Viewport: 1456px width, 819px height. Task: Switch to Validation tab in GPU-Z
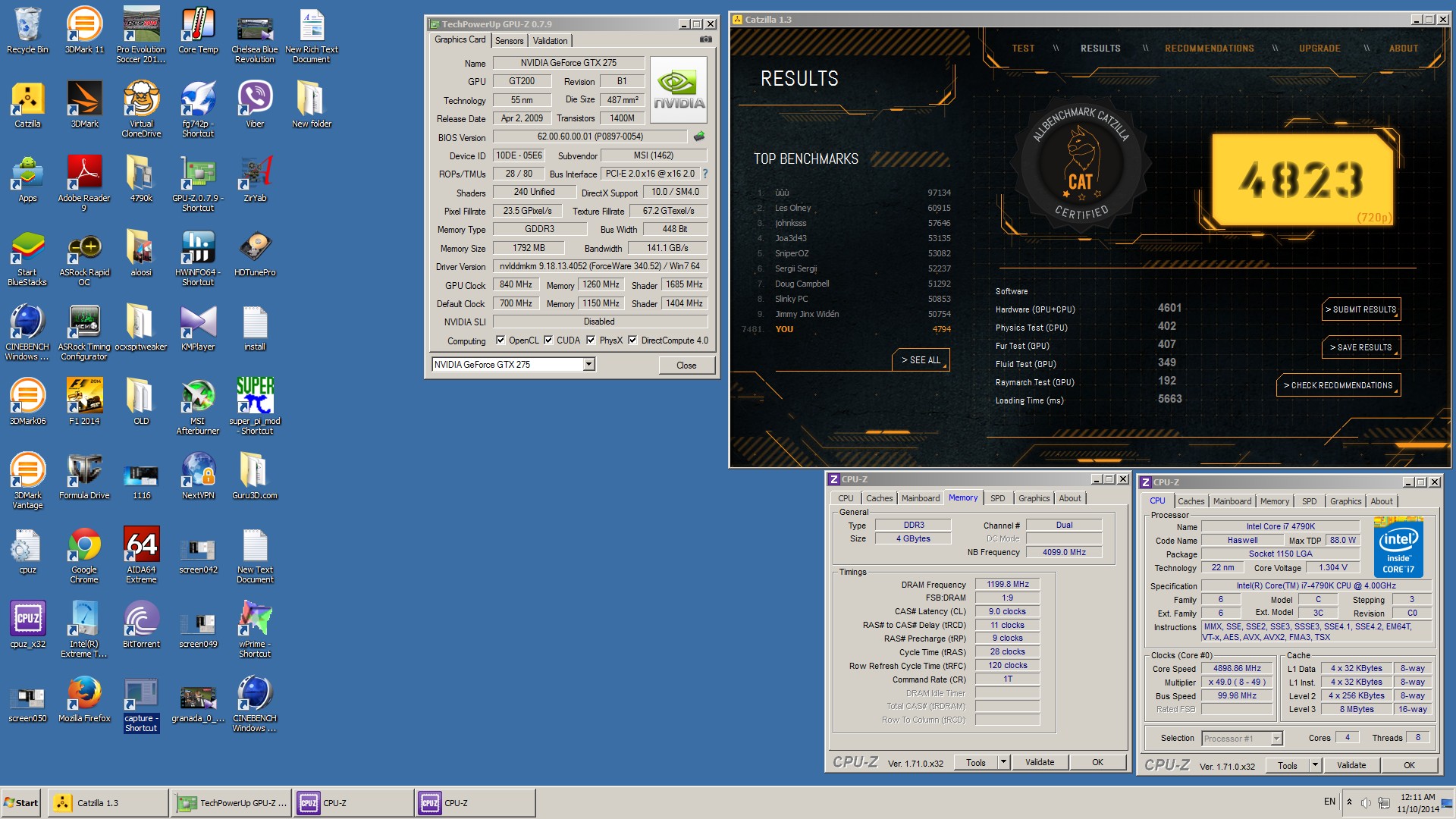(x=550, y=41)
